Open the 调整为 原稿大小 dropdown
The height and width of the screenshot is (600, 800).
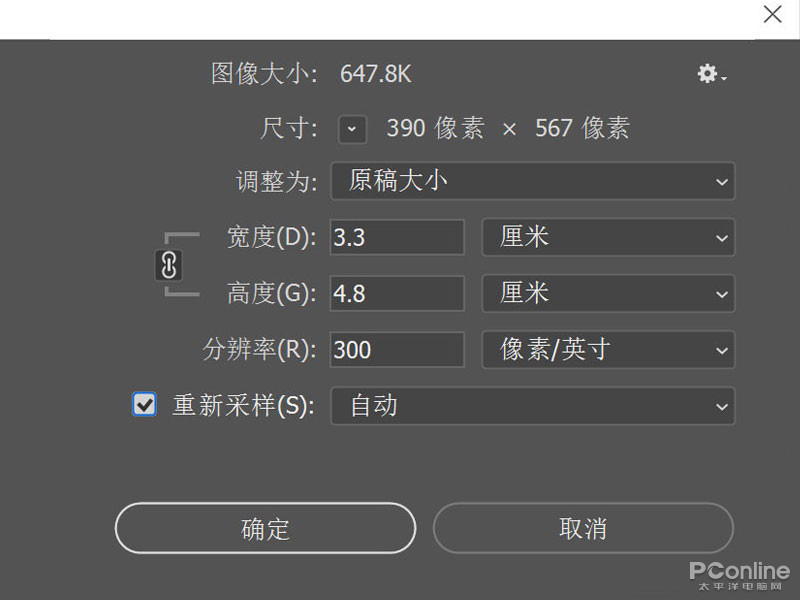532,181
